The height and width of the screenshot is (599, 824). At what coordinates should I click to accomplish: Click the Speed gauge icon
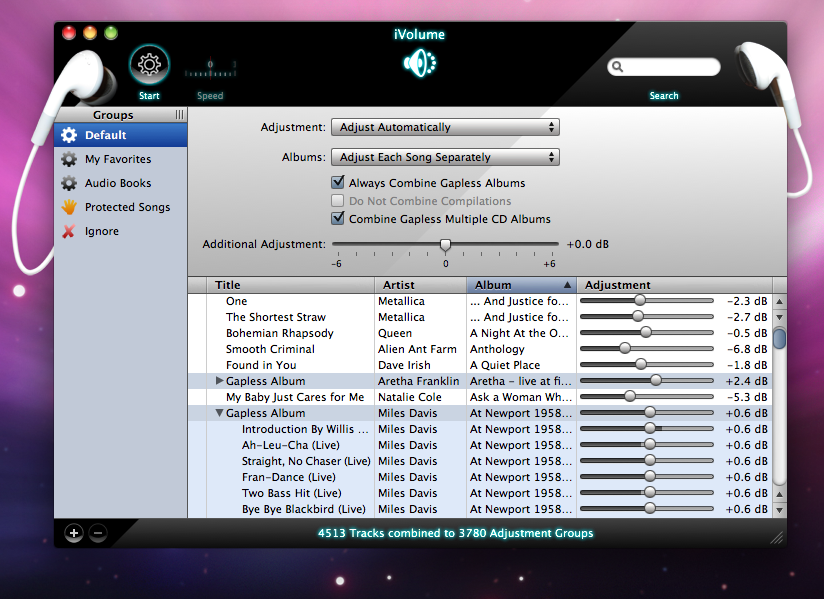[210, 71]
